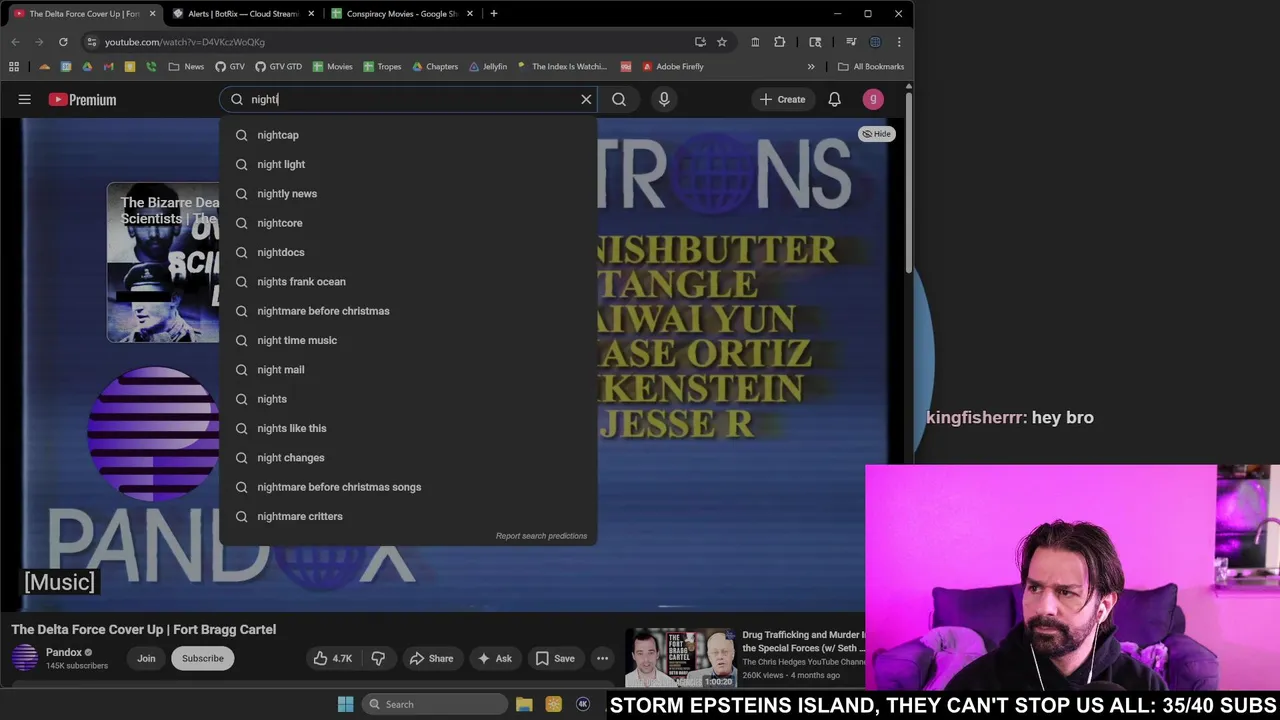The width and height of the screenshot is (1280, 720).
Task: Start voice search with the microphone
Action: 664,99
